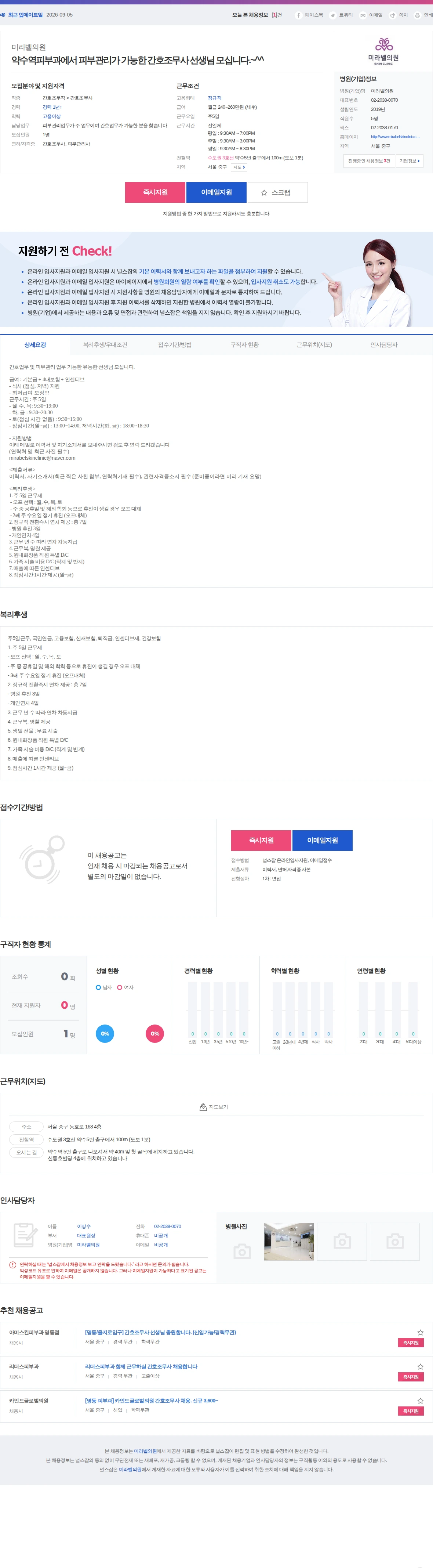Viewport: 433px width, 1568px height.
Task: Click 입사지원 취소도 가능 link
Action: pyautogui.click(x=276, y=282)
